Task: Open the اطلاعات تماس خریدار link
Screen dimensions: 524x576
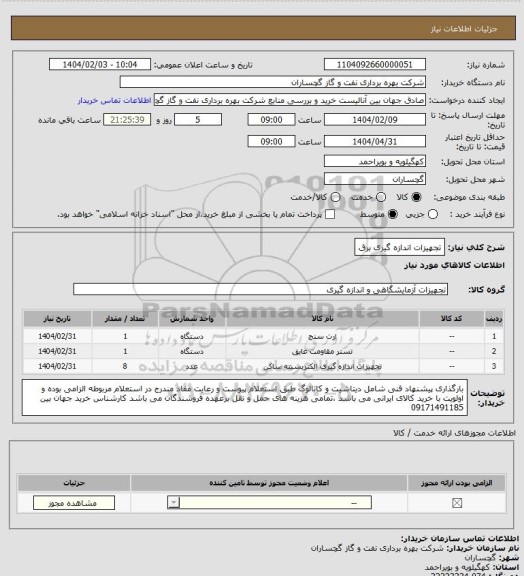Action: 115,100
